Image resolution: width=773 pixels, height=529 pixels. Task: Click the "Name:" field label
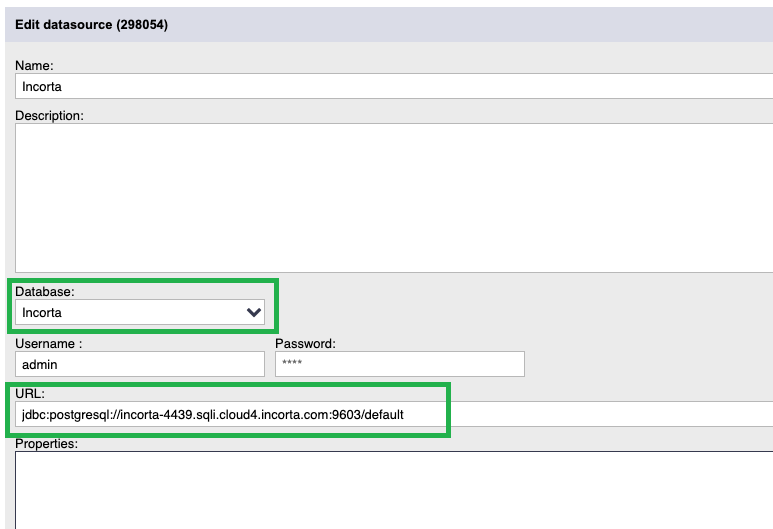point(34,66)
